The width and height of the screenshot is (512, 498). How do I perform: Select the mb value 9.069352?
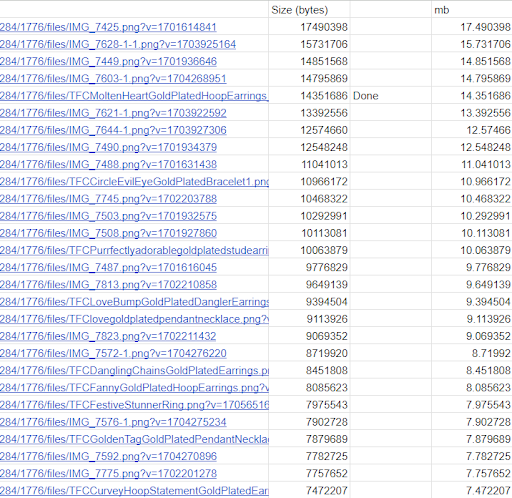pyautogui.click(x=472, y=336)
